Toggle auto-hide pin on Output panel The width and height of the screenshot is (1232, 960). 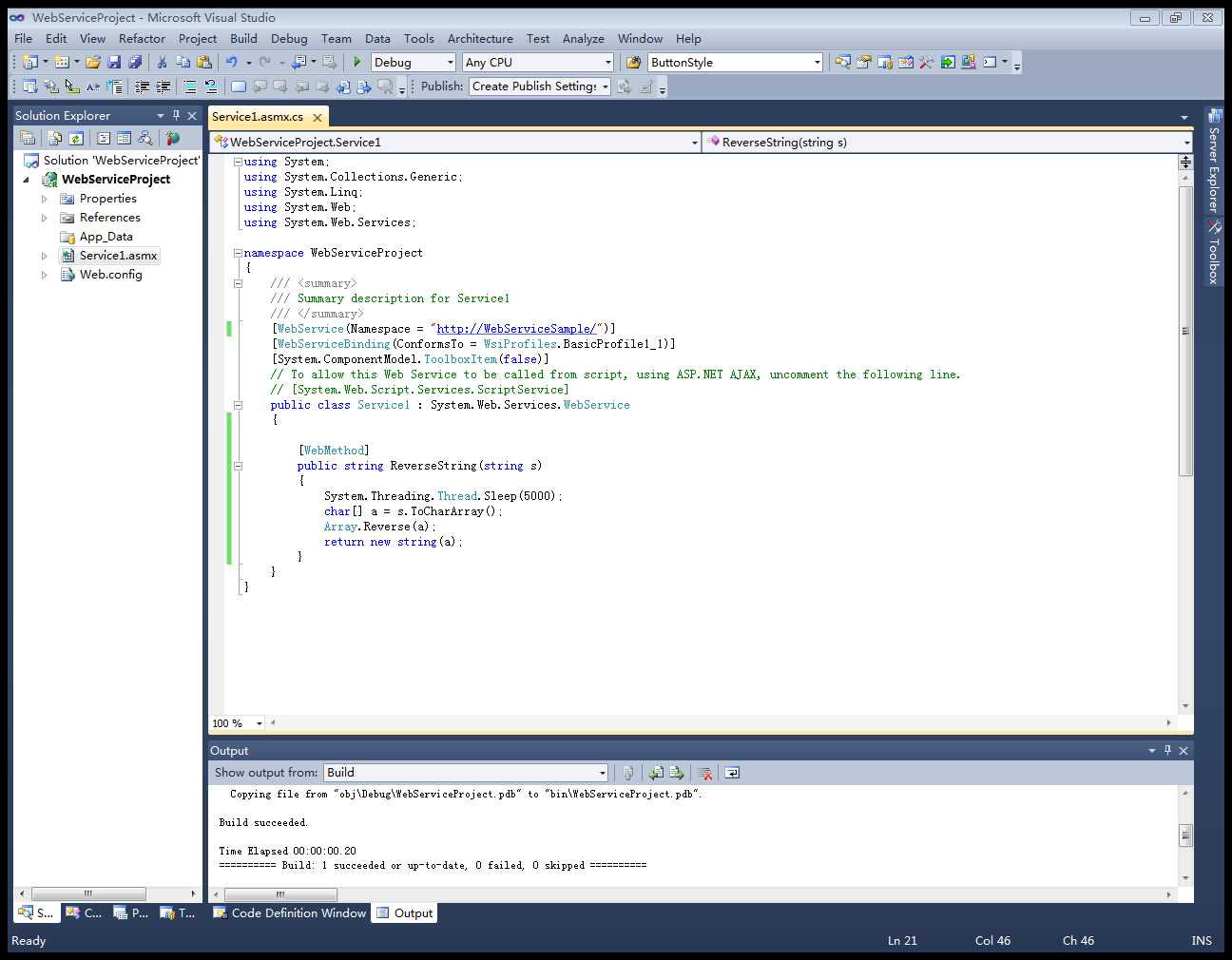(1167, 750)
